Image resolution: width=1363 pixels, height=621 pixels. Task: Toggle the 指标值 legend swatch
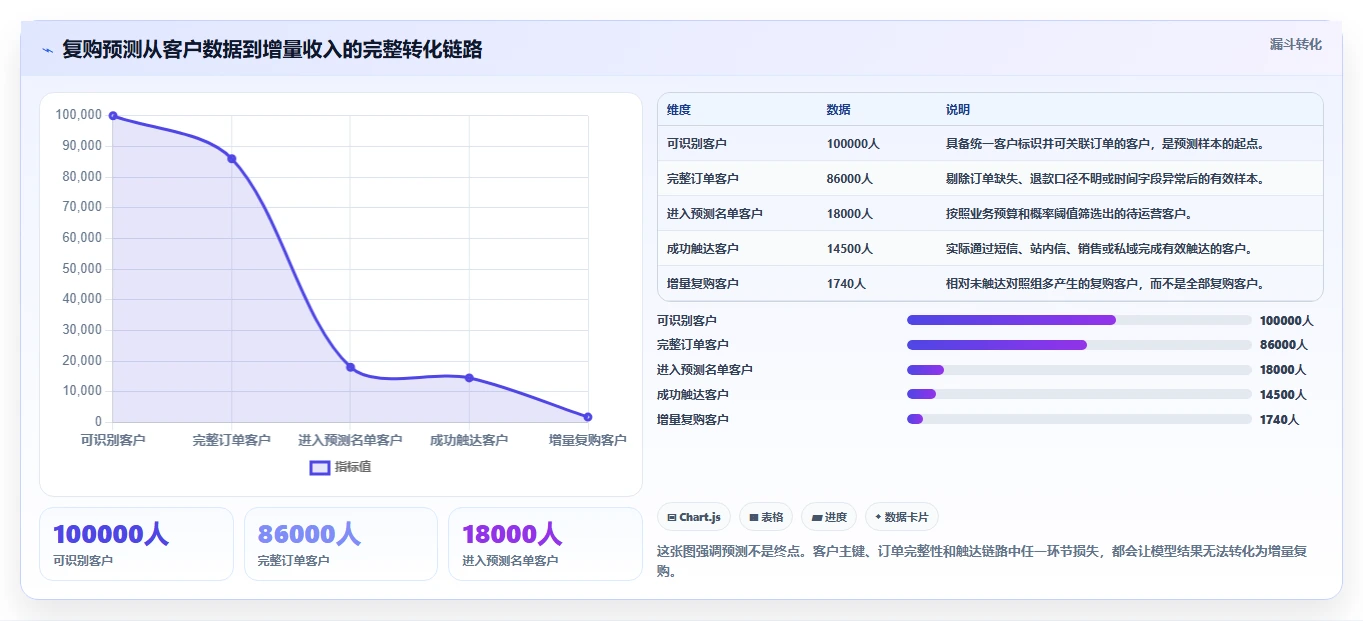320,467
